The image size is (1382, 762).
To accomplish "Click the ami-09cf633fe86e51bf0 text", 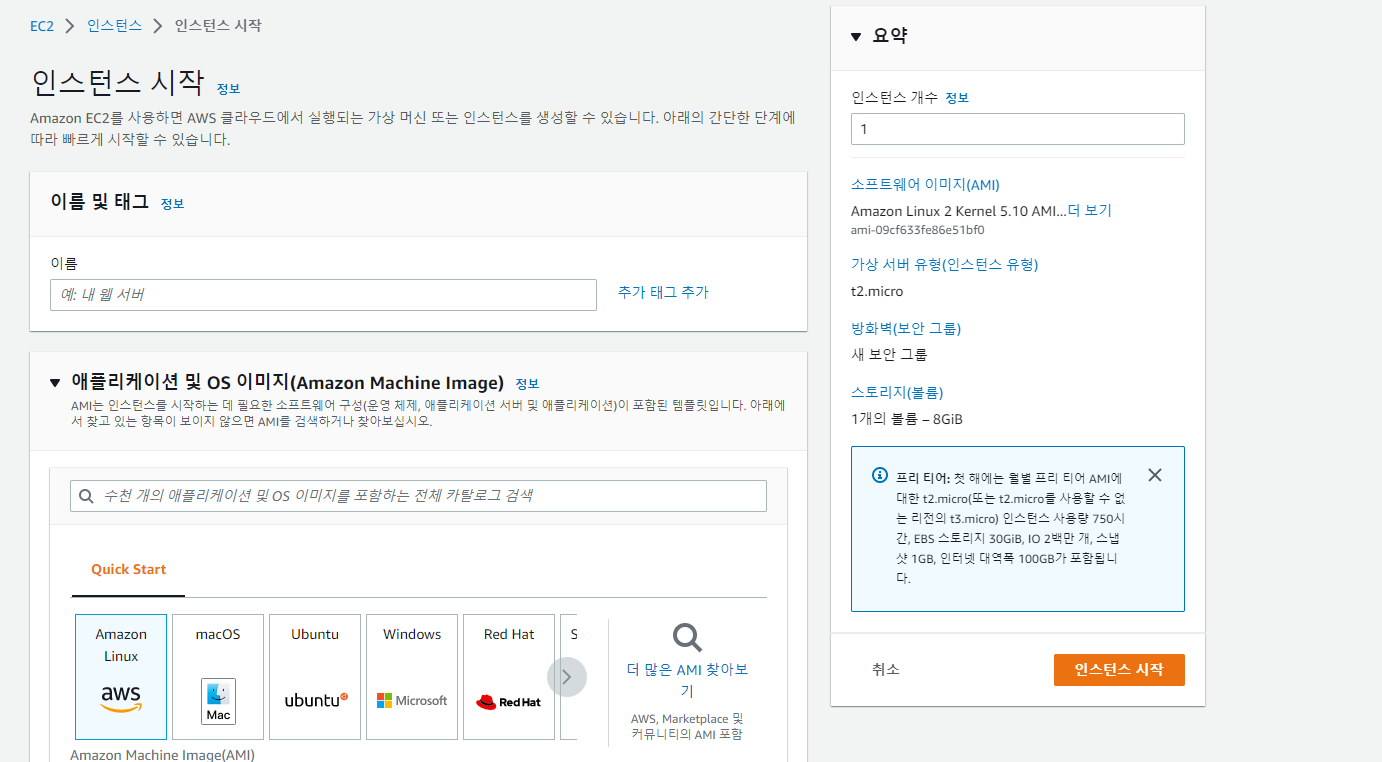I will click(x=917, y=230).
